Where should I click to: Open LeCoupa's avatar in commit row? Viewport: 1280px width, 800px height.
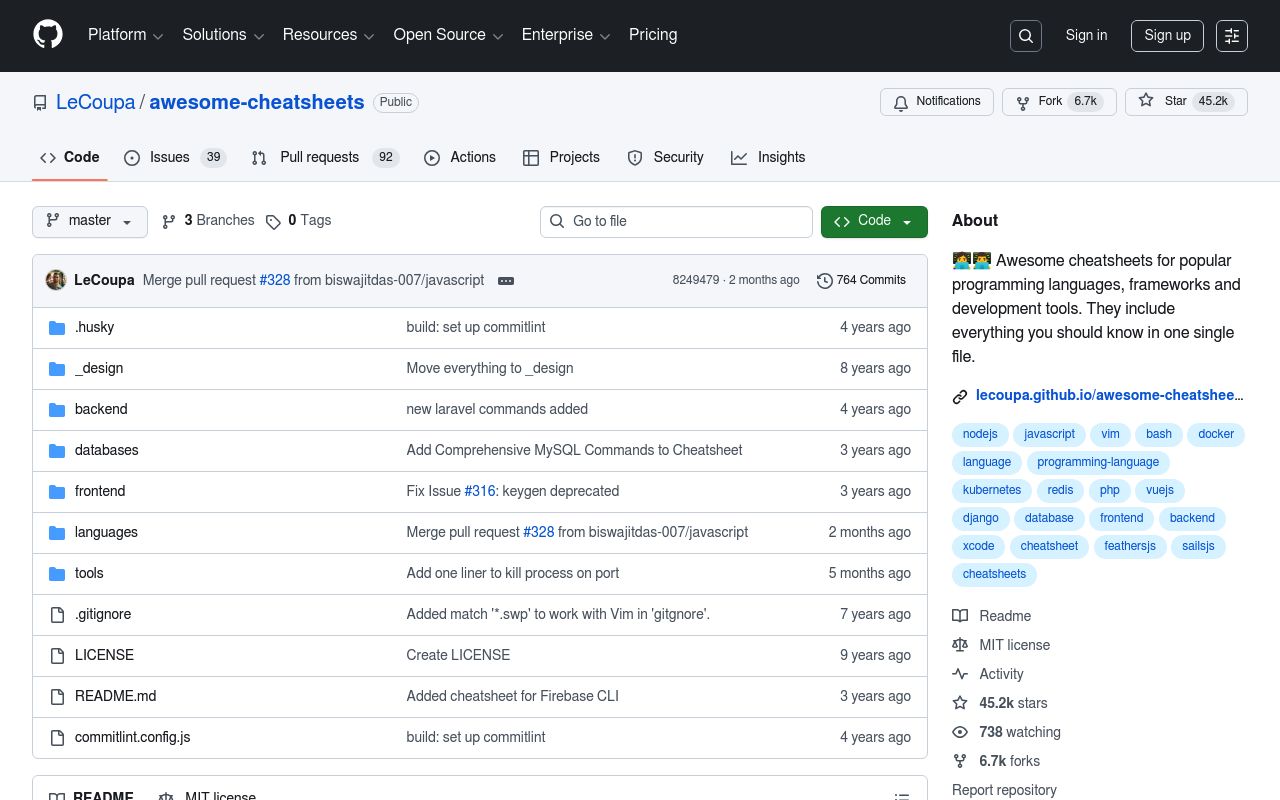(x=56, y=280)
